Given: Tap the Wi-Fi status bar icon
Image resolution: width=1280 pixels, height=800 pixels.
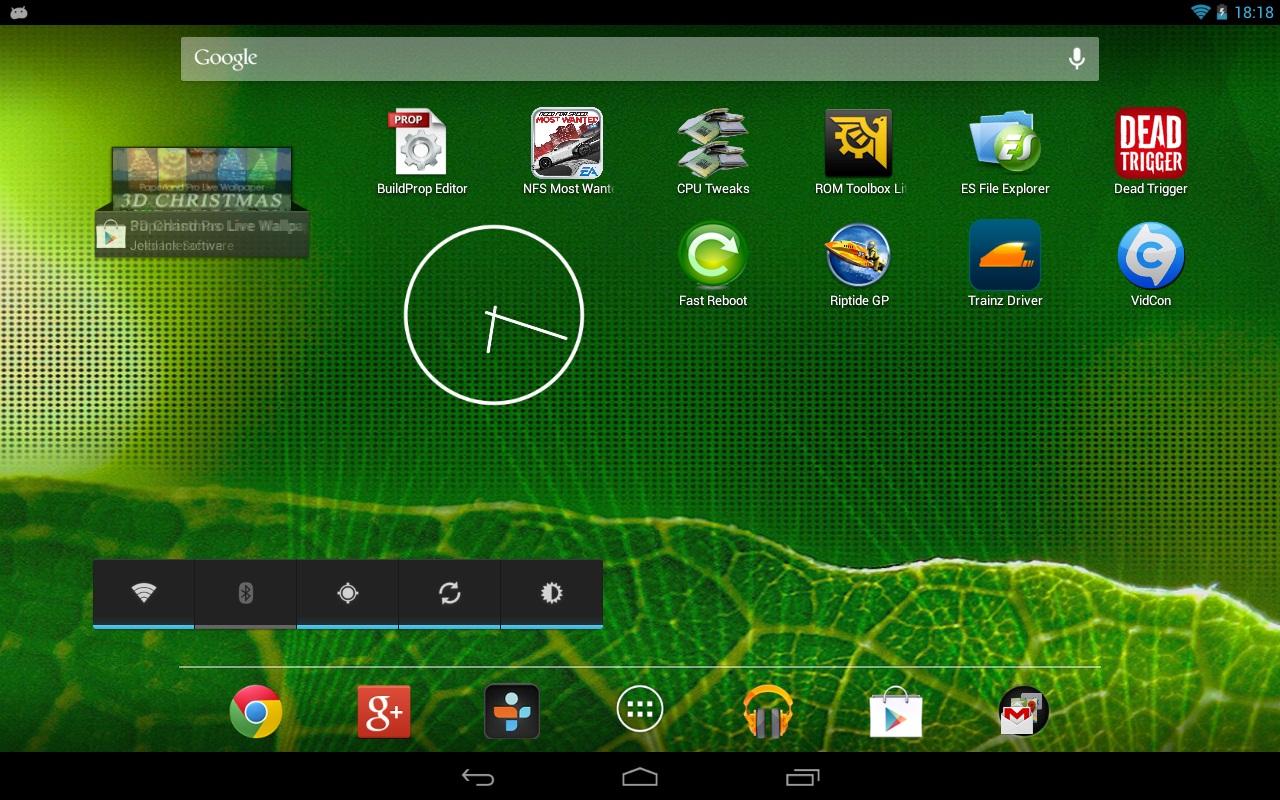Looking at the screenshot, I should pyautogui.click(x=1200, y=12).
